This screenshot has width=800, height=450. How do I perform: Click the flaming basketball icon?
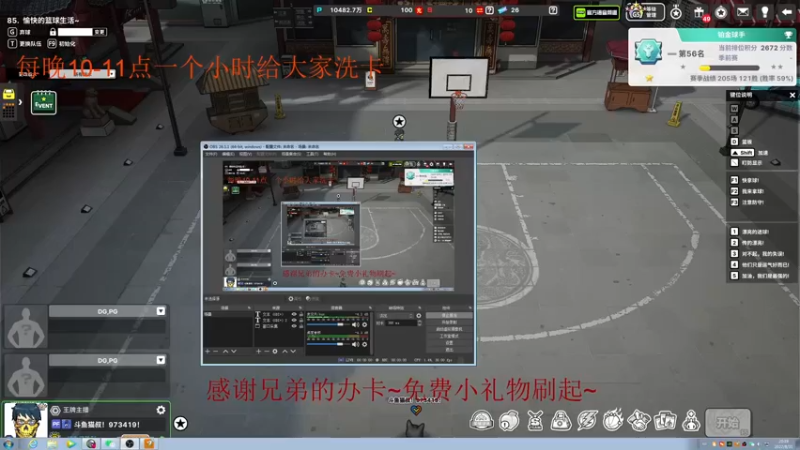613,420
